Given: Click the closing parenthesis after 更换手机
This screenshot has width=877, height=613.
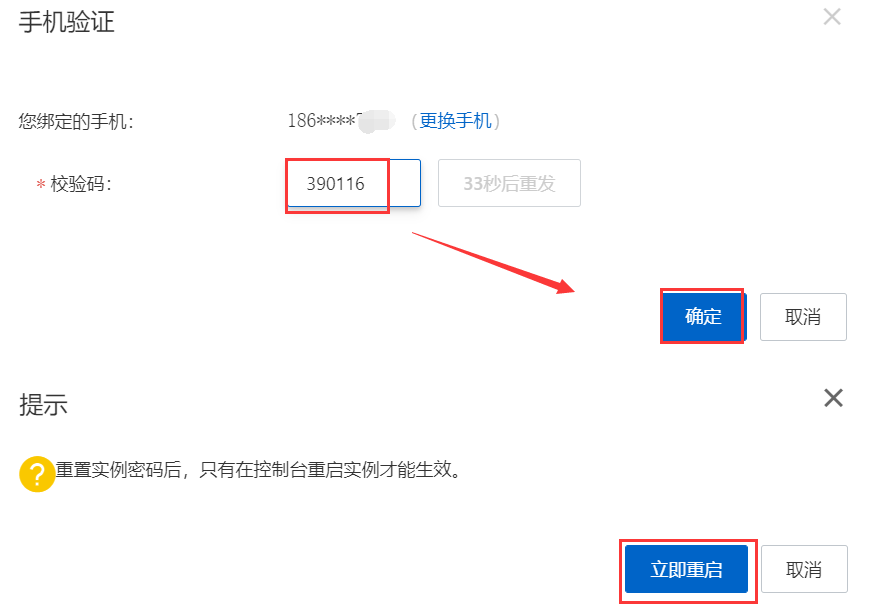Looking at the screenshot, I should click(496, 121).
